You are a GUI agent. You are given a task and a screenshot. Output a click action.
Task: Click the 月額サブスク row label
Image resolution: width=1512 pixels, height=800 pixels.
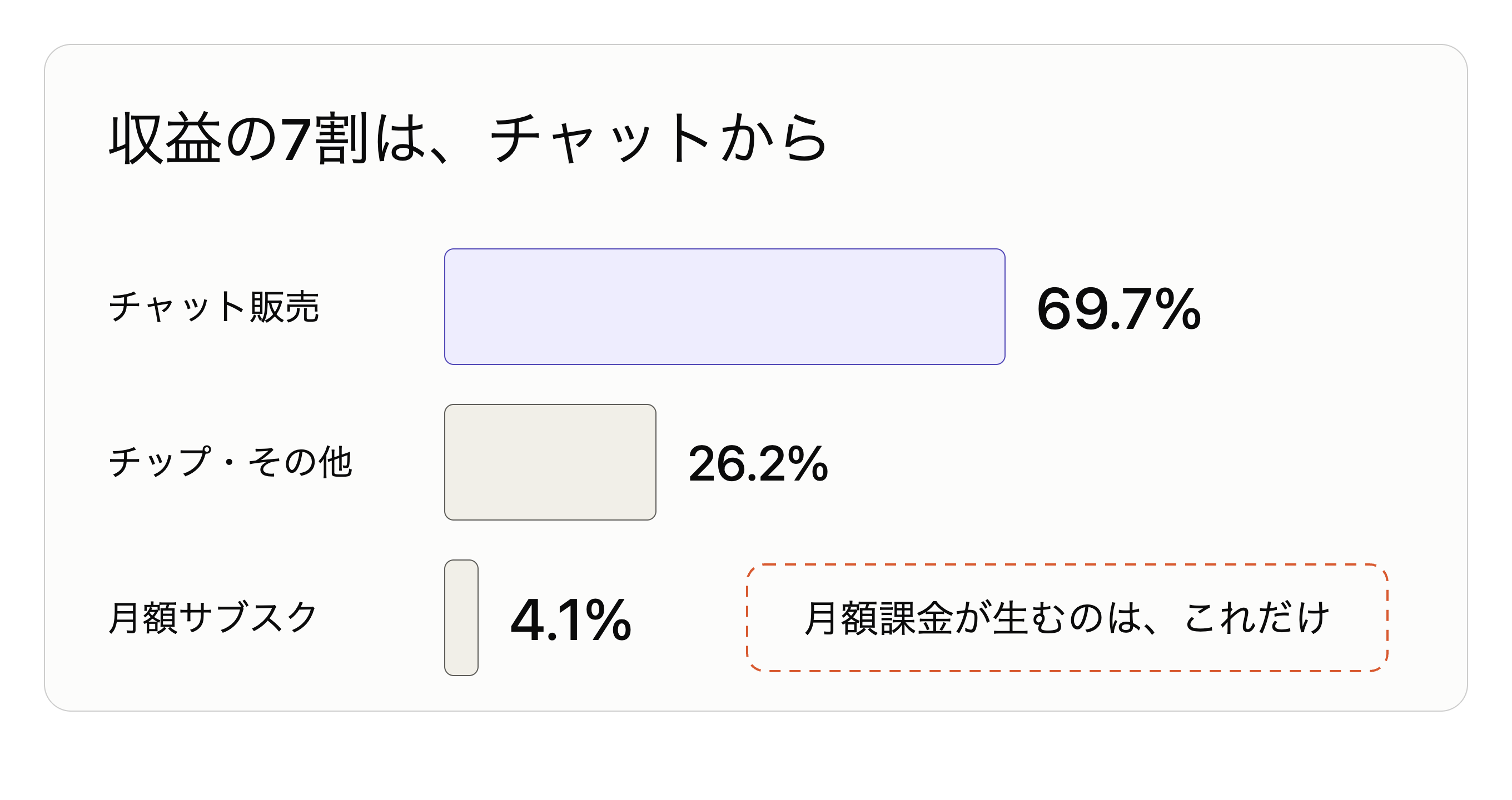(x=213, y=618)
